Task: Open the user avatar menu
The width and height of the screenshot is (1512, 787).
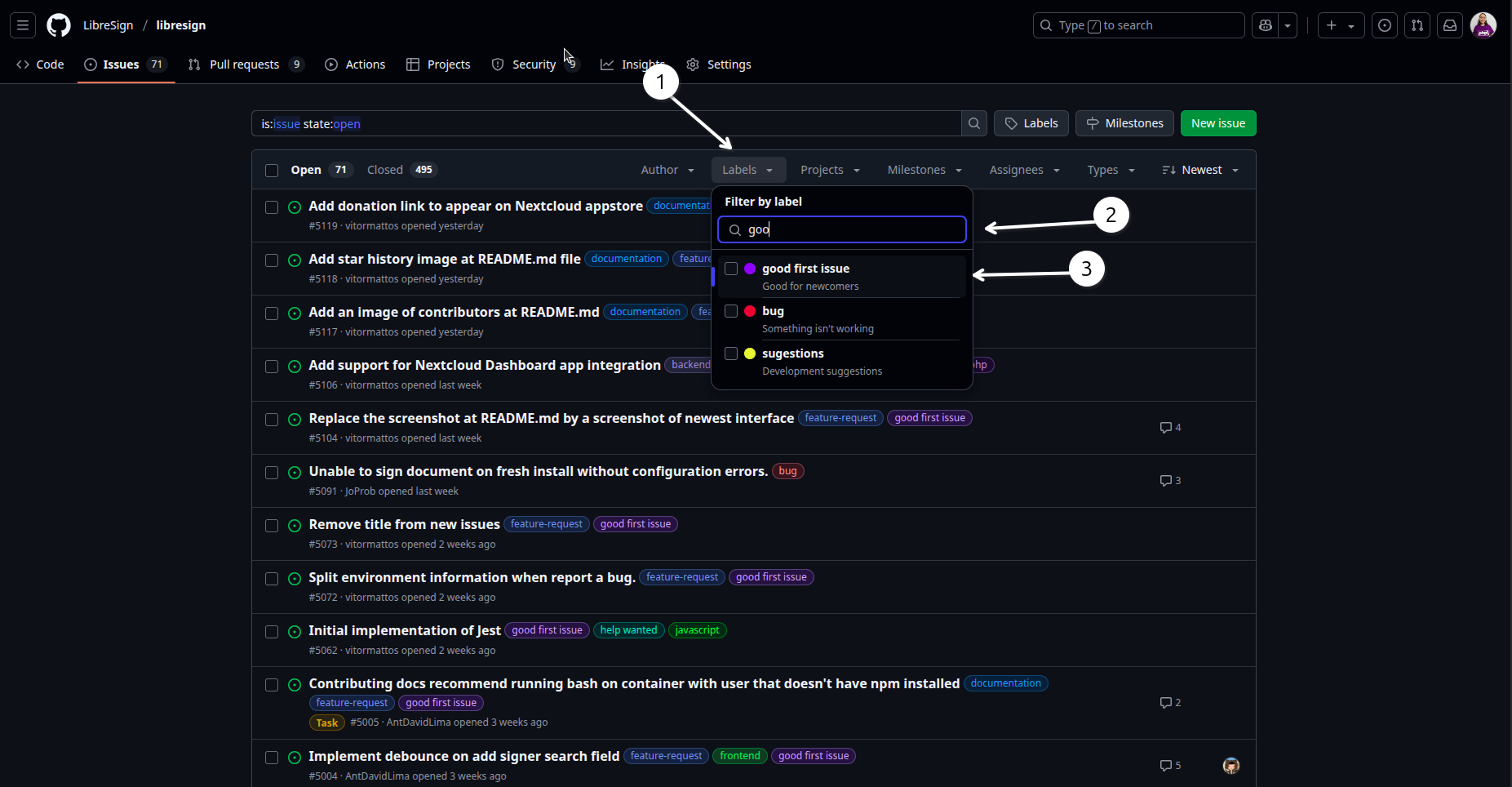Action: tap(1483, 25)
